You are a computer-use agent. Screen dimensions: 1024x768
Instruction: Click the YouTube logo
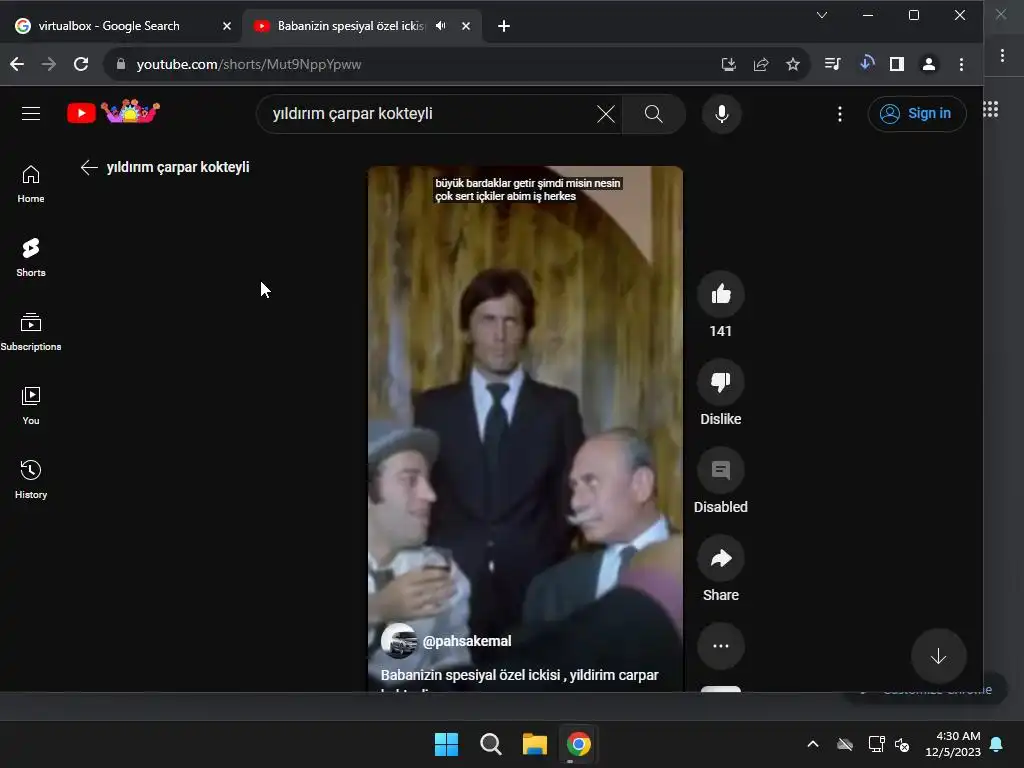coord(114,112)
